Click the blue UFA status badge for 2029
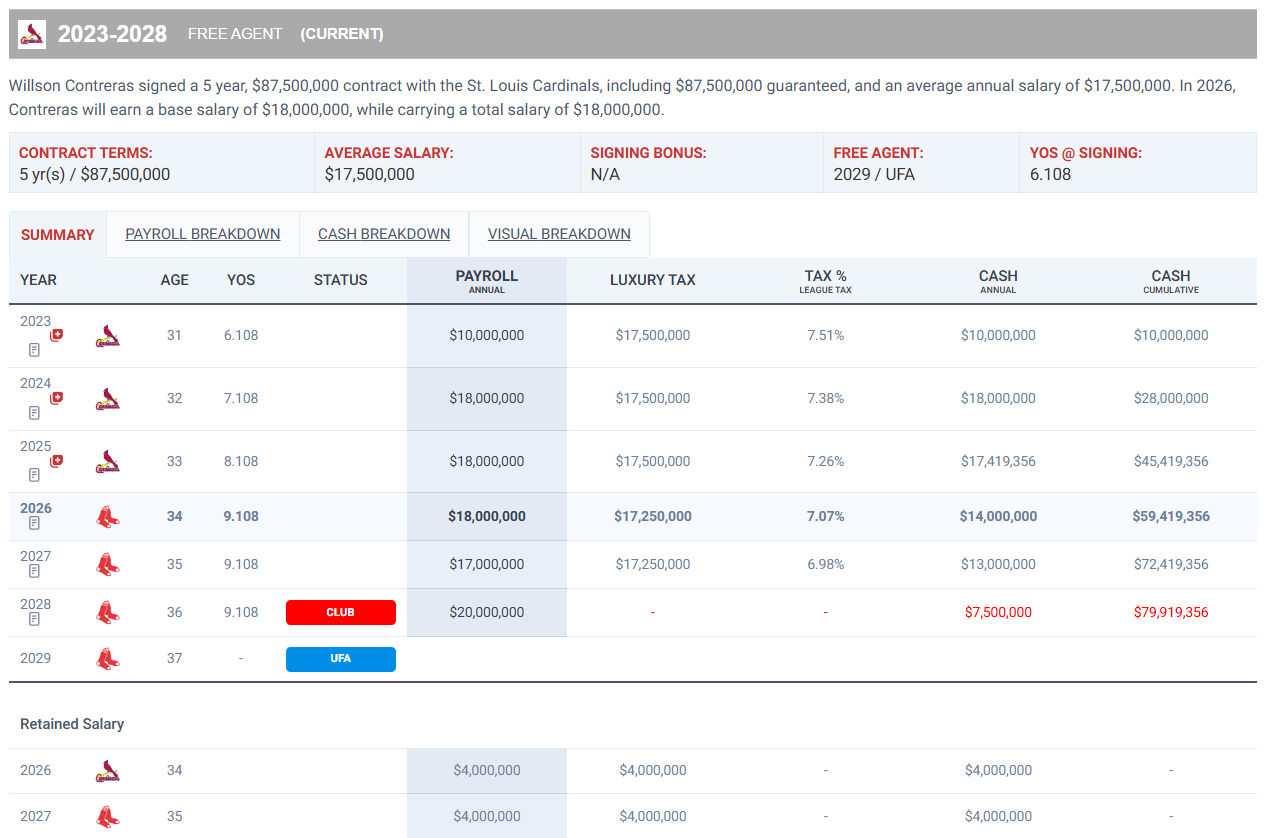 click(x=340, y=659)
